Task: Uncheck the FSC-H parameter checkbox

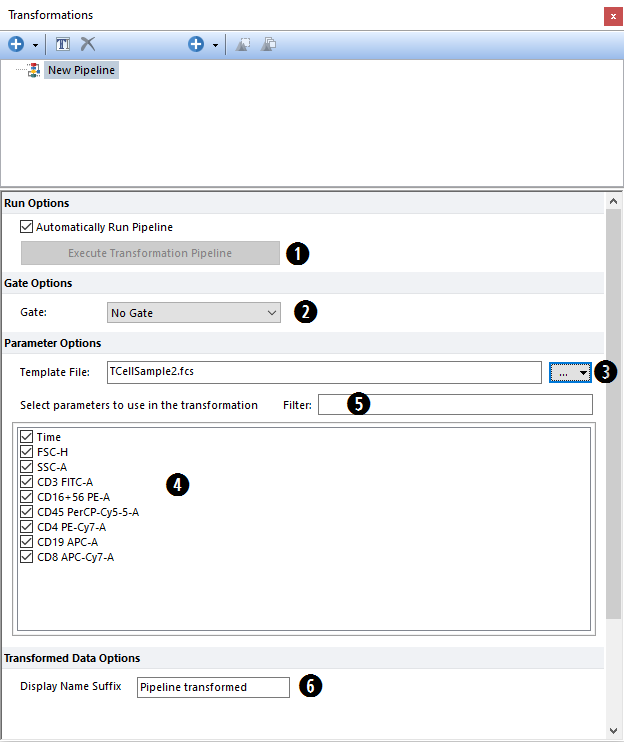Action: pyautogui.click(x=26, y=451)
